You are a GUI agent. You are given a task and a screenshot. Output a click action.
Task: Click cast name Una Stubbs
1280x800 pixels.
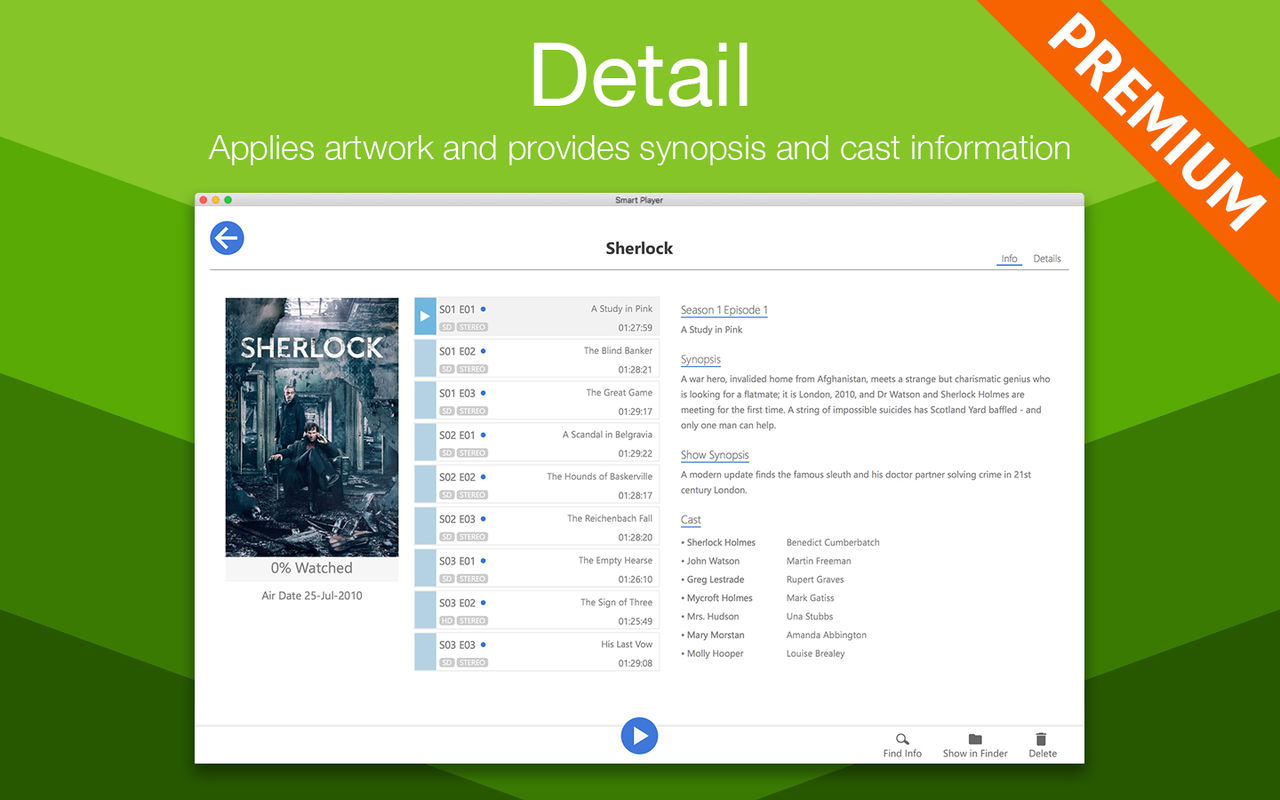click(x=810, y=617)
